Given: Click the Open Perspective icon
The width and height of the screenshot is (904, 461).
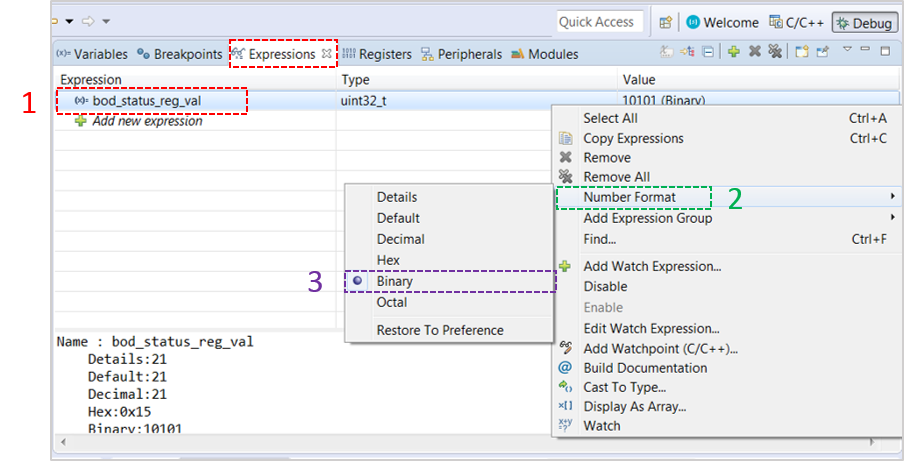Looking at the screenshot, I should tap(666, 22).
